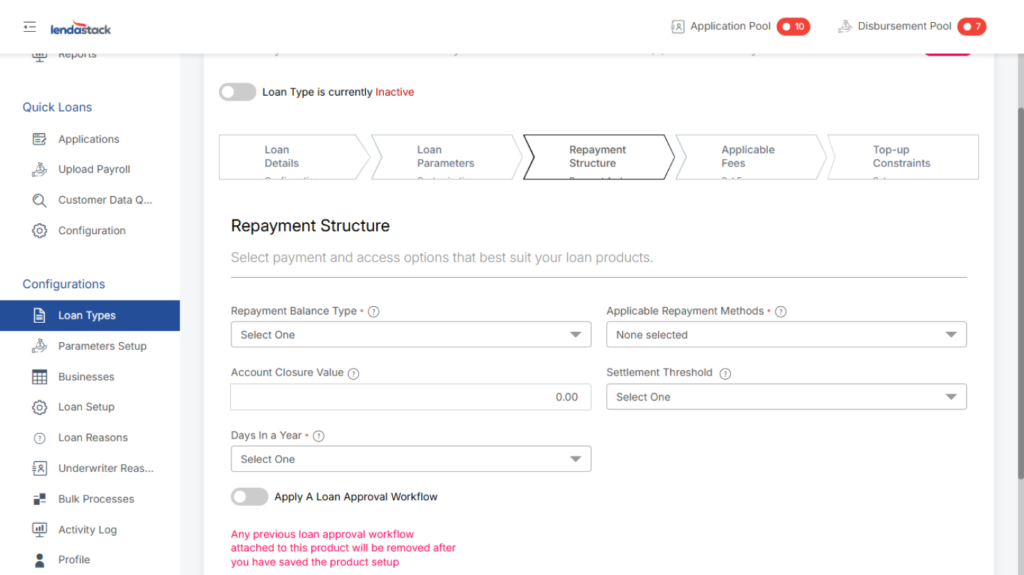Click the Application Pool icon
The image size is (1024, 575).
click(677, 27)
